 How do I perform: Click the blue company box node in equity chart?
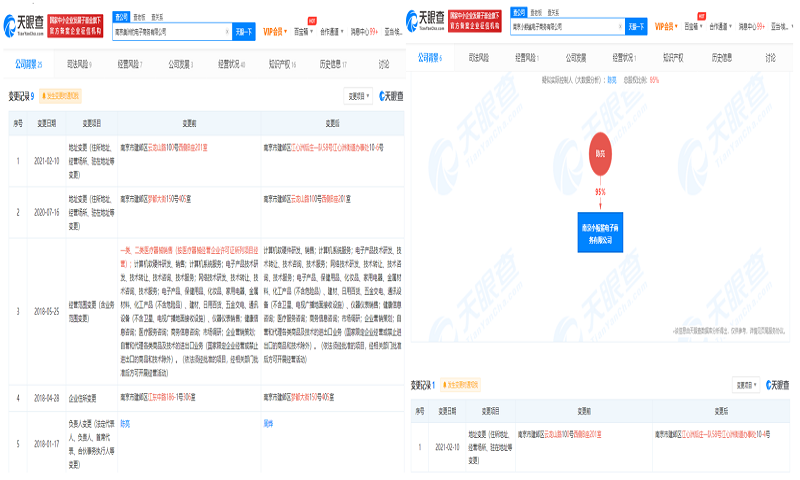pos(600,233)
